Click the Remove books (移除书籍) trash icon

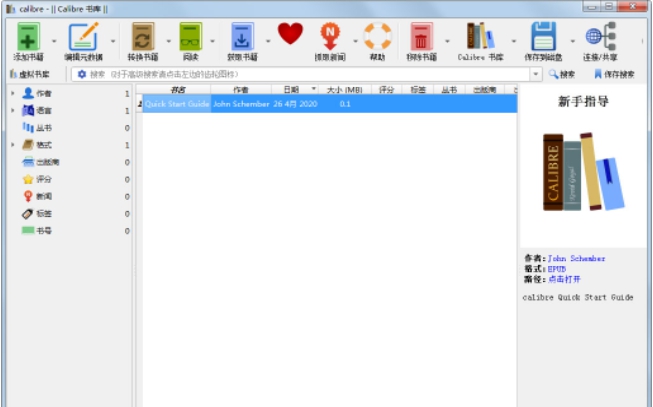point(421,37)
